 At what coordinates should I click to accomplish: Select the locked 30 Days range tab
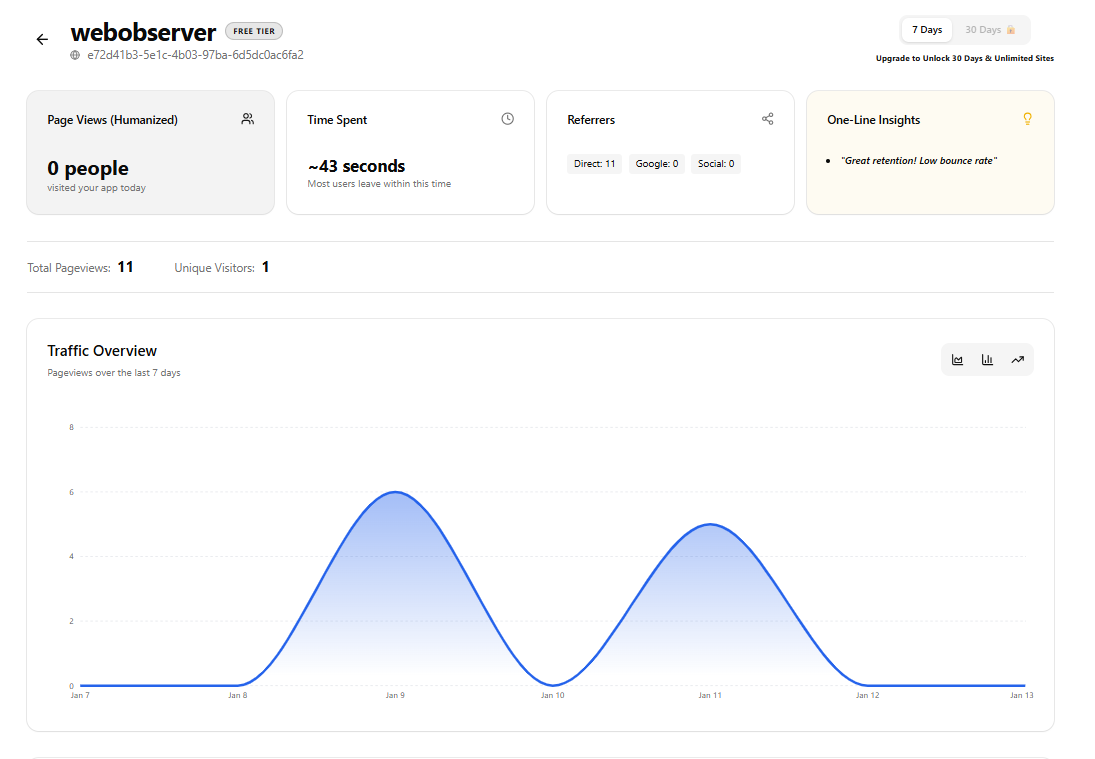click(x=990, y=30)
